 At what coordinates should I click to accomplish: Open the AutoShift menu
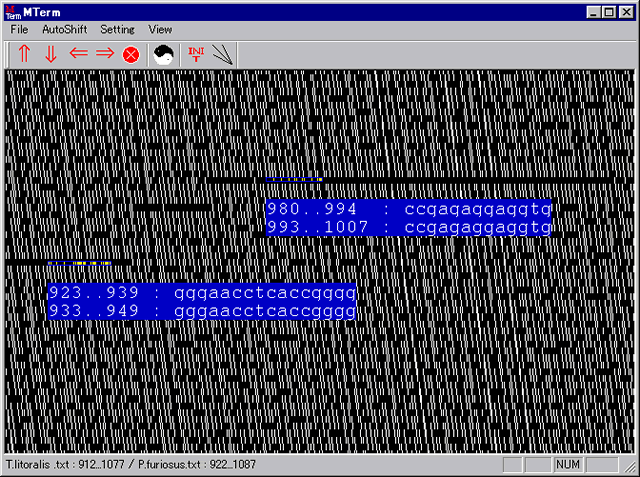point(64,30)
